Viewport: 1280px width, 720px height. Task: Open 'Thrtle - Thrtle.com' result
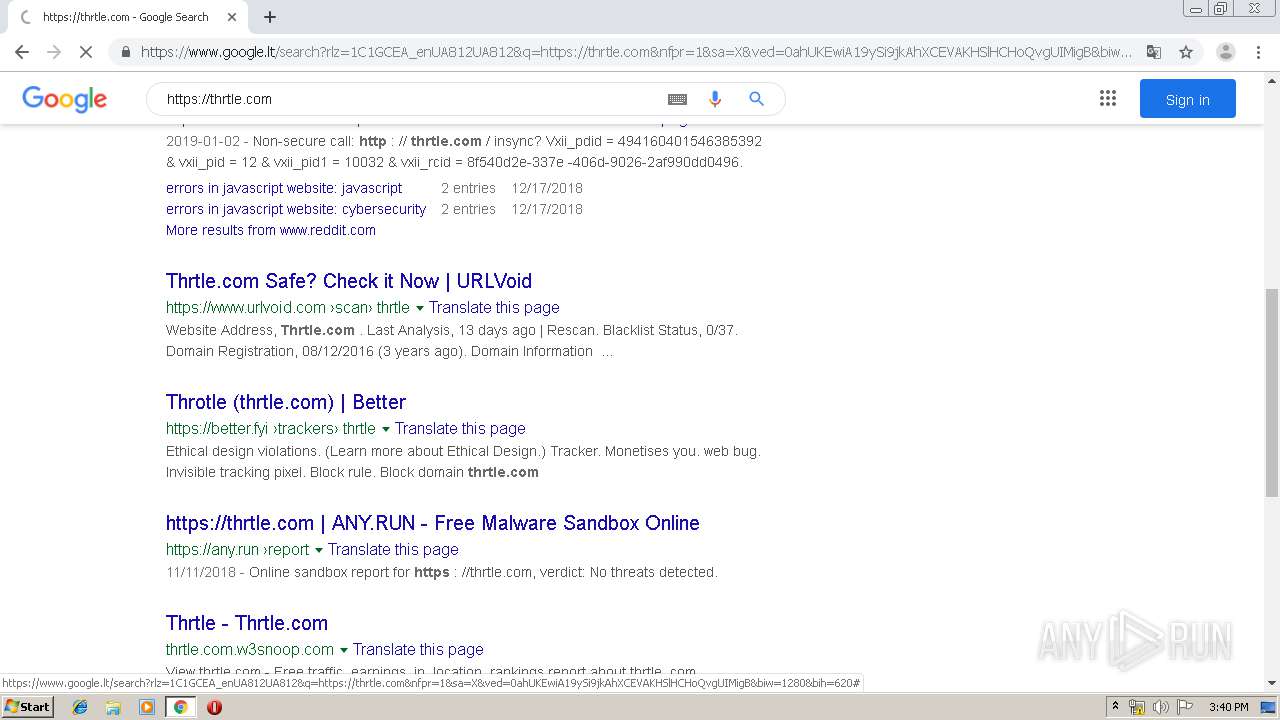pyautogui.click(x=247, y=623)
